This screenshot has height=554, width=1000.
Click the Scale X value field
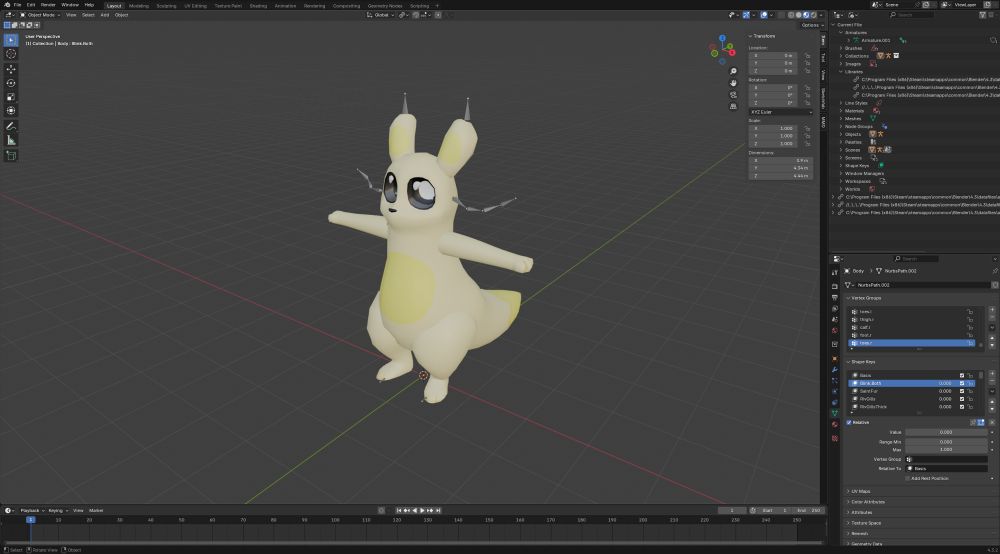[x=772, y=128]
